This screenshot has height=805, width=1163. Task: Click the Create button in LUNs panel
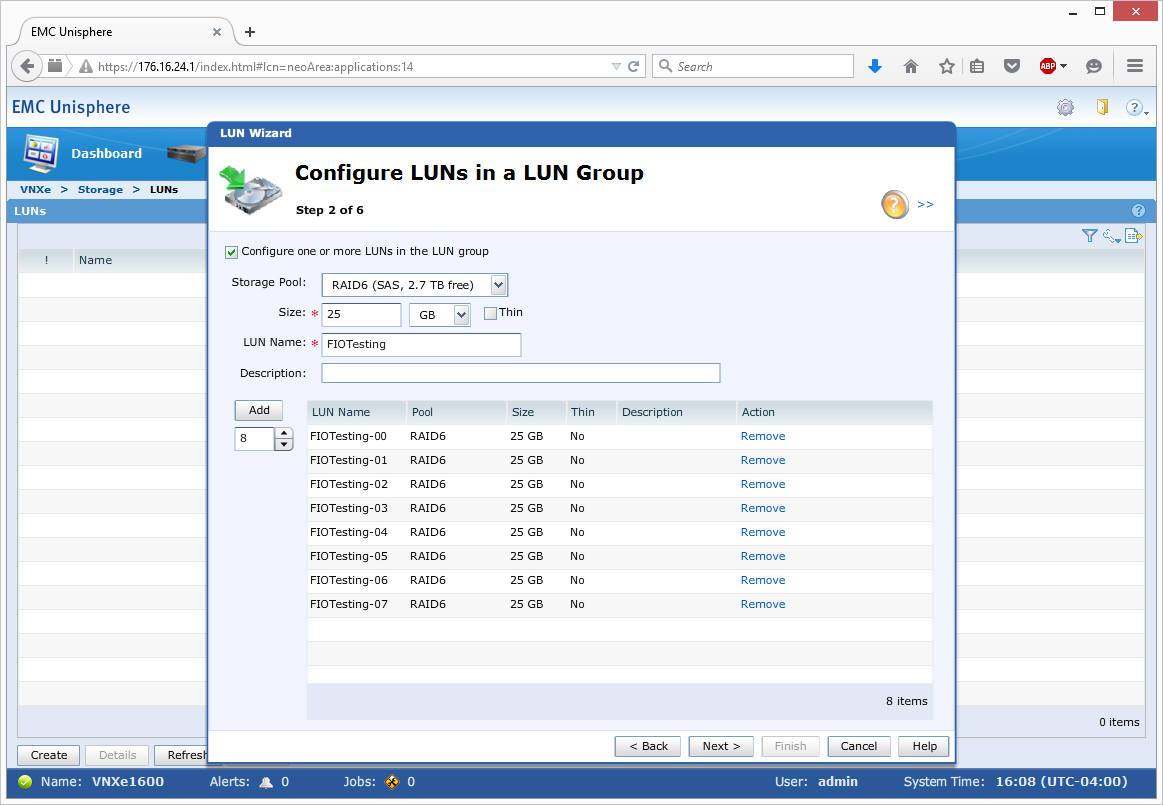tap(49, 755)
